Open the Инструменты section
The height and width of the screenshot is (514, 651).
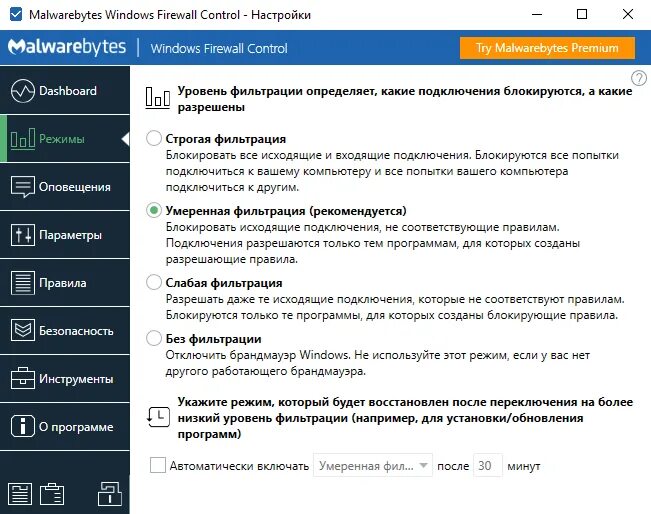coord(65,379)
